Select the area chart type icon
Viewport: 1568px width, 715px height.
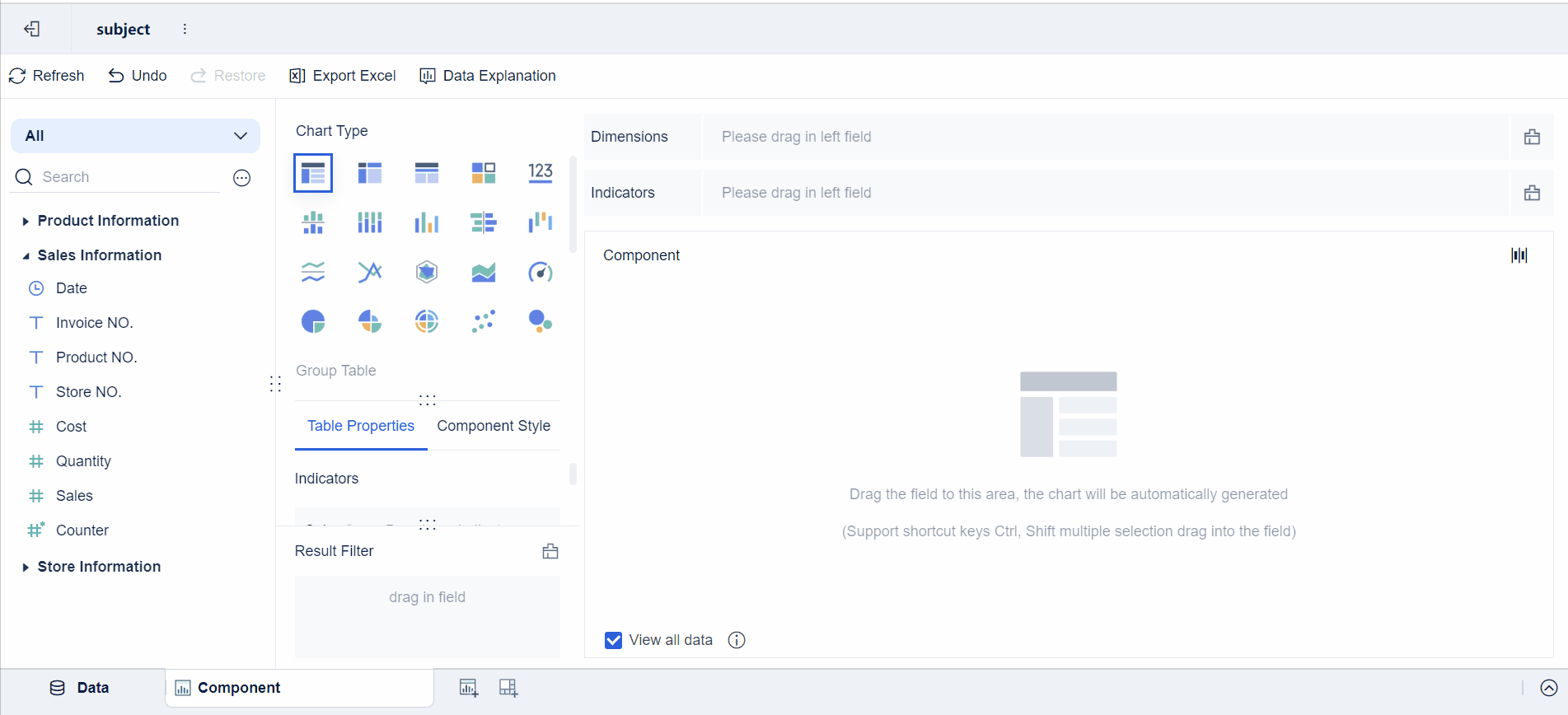point(484,272)
